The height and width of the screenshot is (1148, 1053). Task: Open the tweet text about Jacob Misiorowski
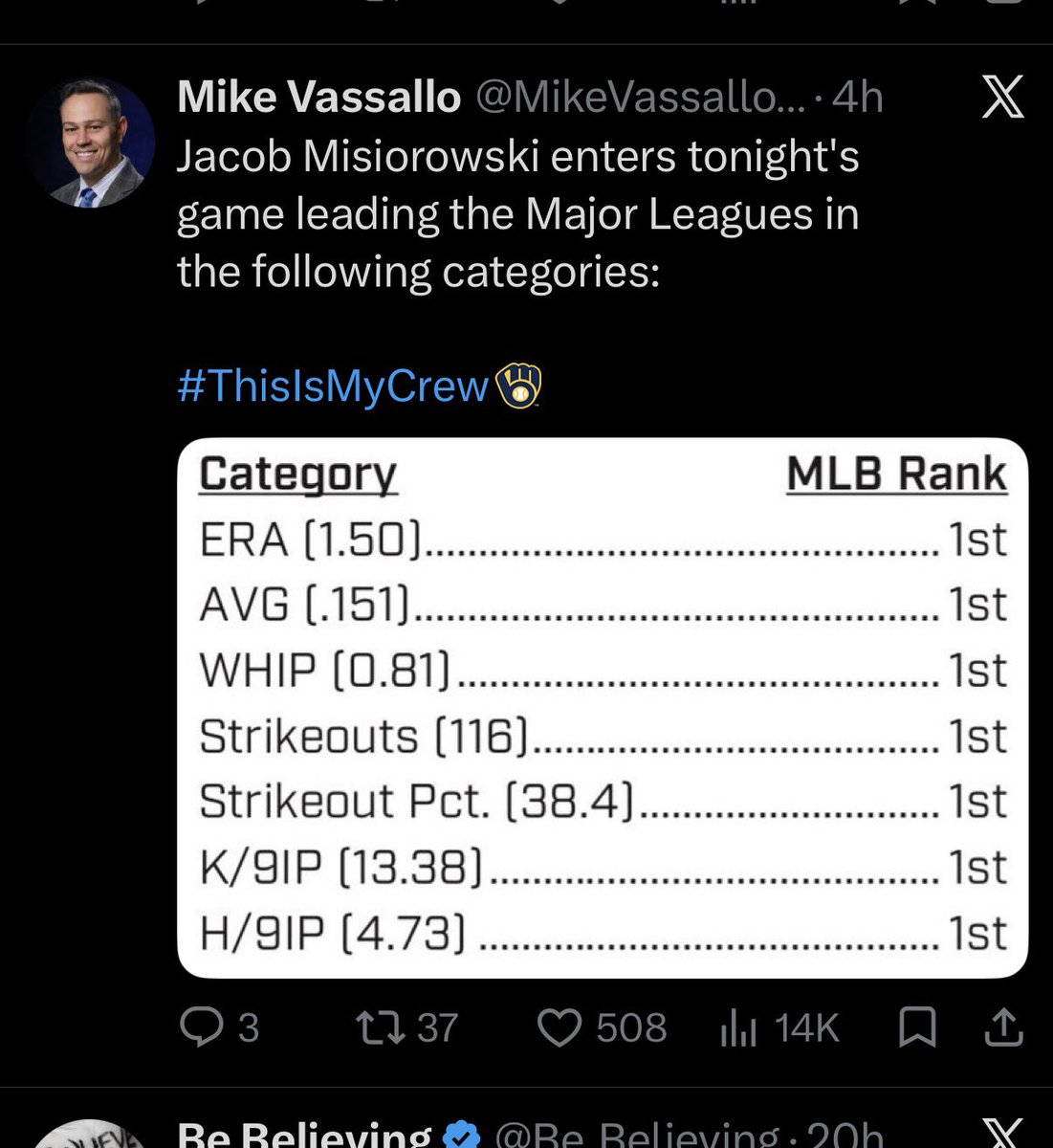(x=517, y=214)
